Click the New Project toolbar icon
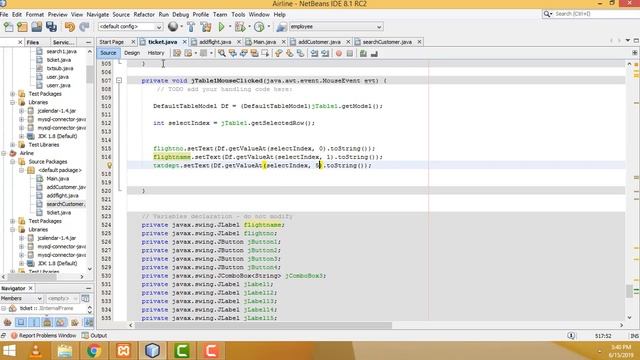Viewport: 640px width, 360px height. coord(22,27)
